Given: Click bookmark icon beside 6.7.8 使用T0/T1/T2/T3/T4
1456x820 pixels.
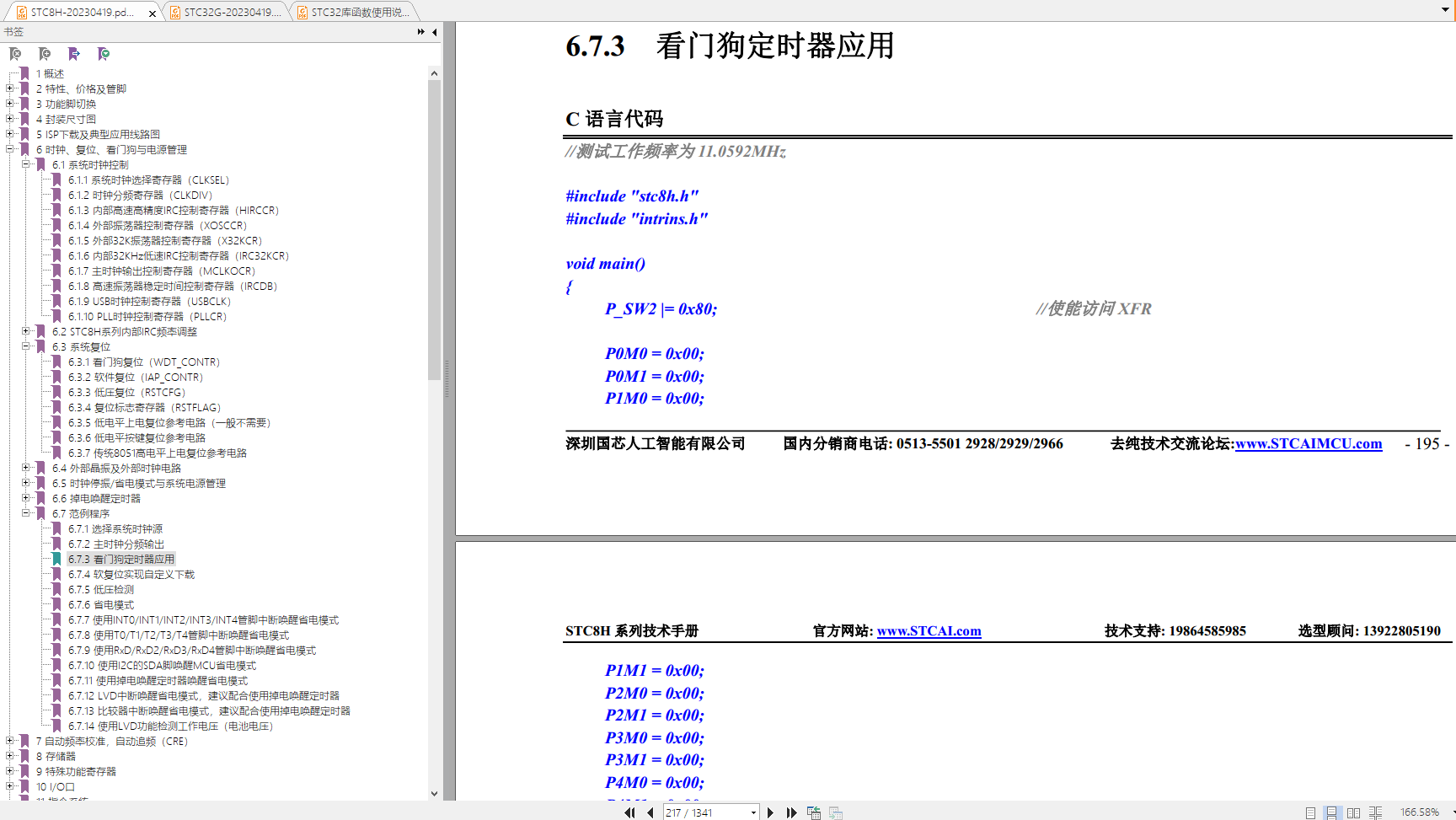Looking at the screenshot, I should pyautogui.click(x=57, y=635).
